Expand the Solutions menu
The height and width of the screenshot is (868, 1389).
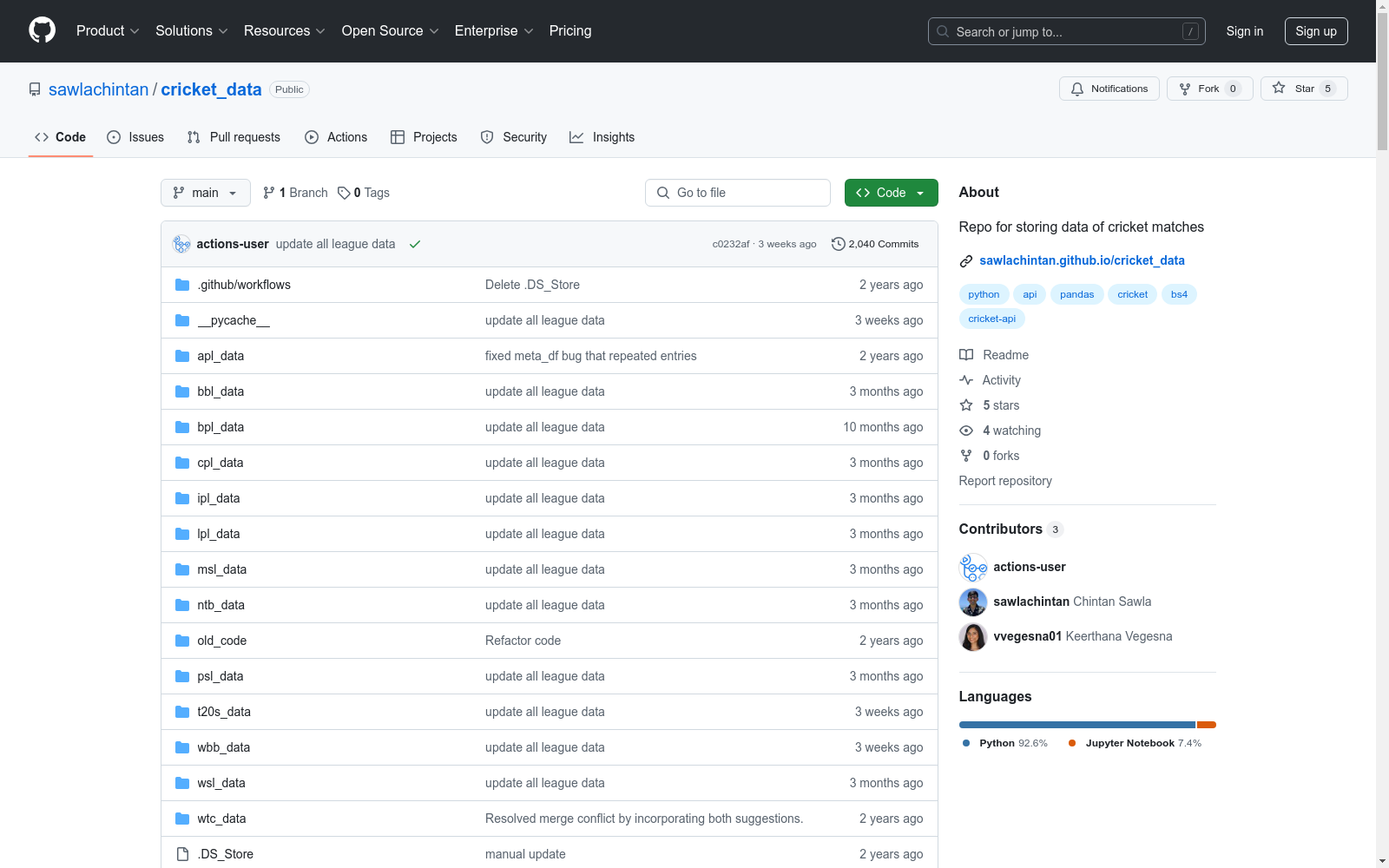(192, 30)
